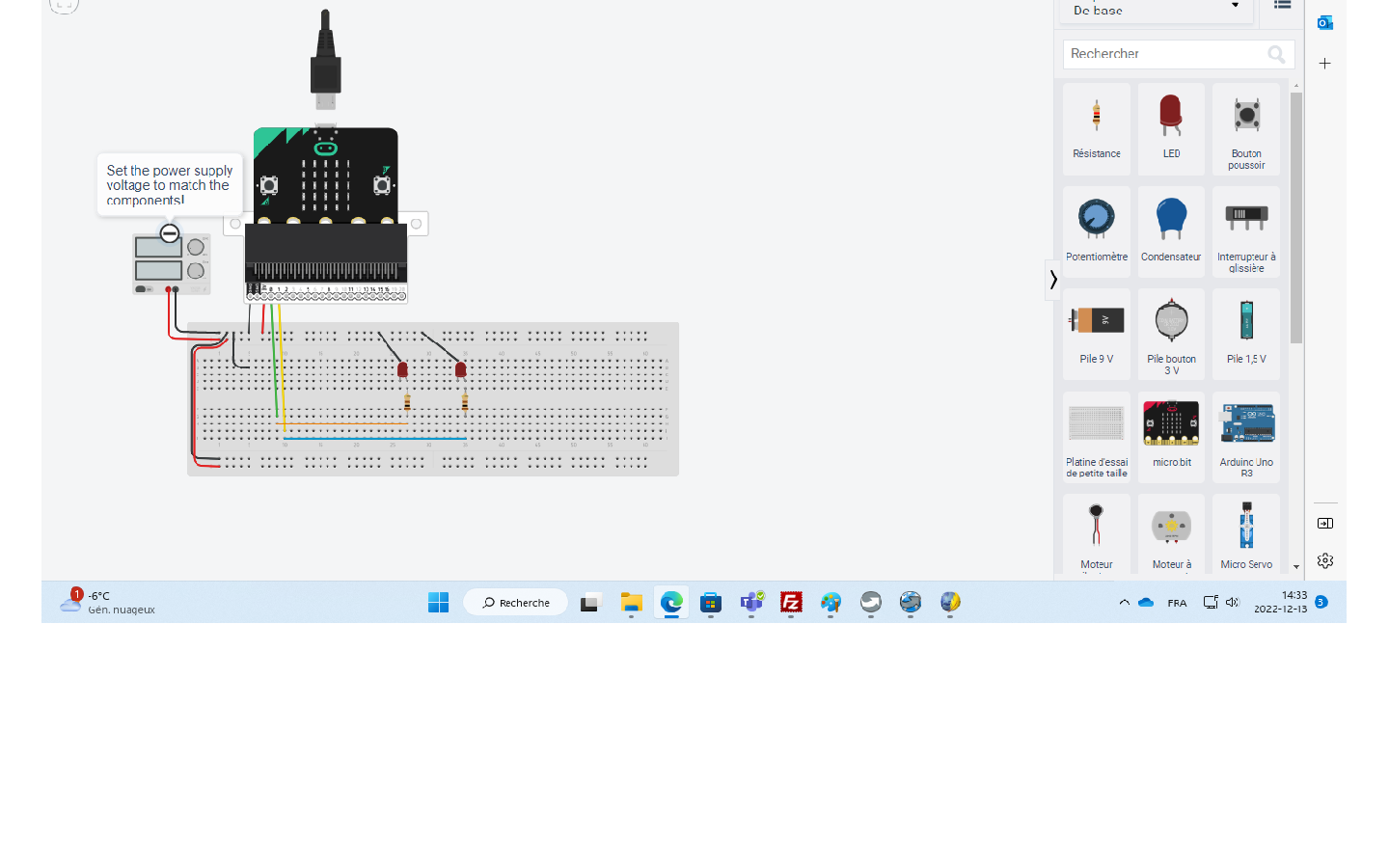Select the micro:bit component in the panel
The height and width of the screenshot is (868, 1389).
tap(1171, 437)
